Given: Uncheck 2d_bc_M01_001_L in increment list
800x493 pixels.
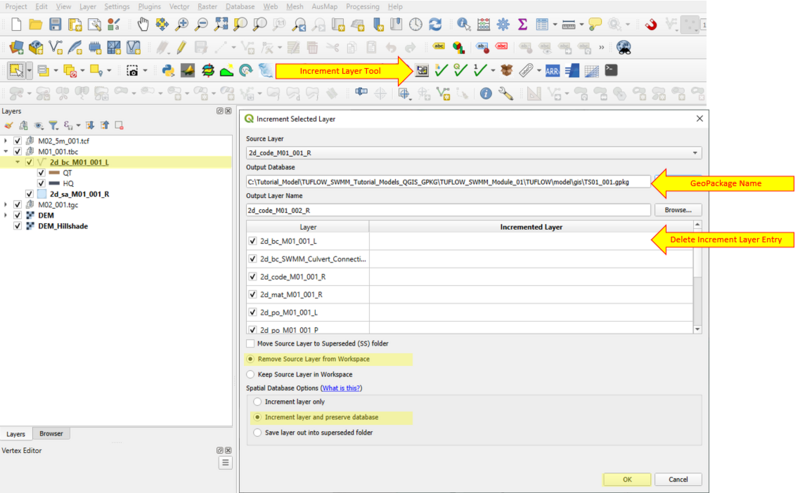Looking at the screenshot, I should pyautogui.click(x=253, y=241).
